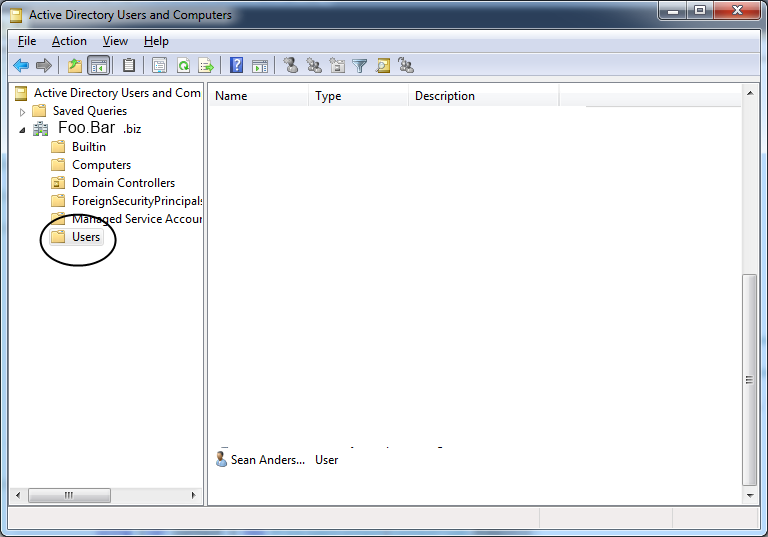Toggle the Show/Hide Action Pane button
Image resolution: width=768 pixels, height=537 pixels.
pos(260,66)
